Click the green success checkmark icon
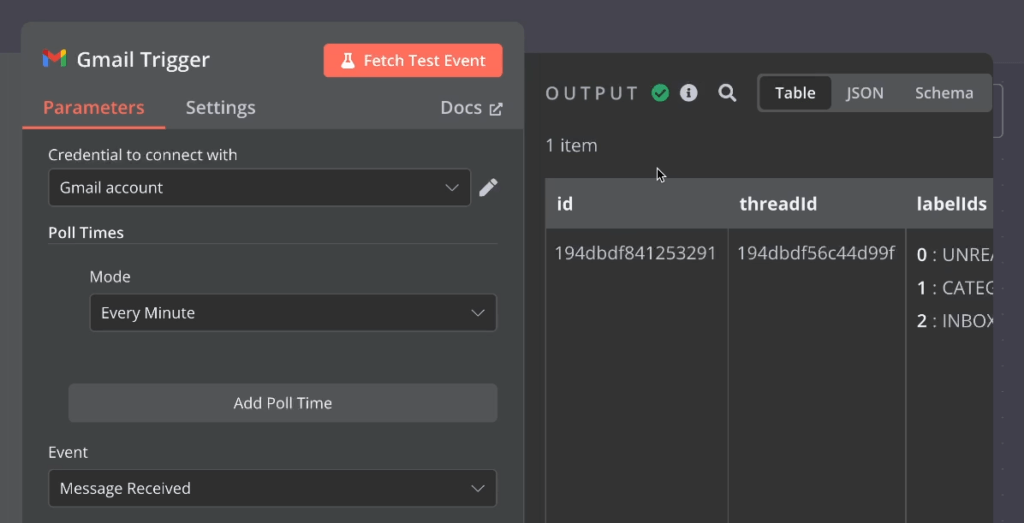This screenshot has width=1024, height=523. pyautogui.click(x=660, y=93)
